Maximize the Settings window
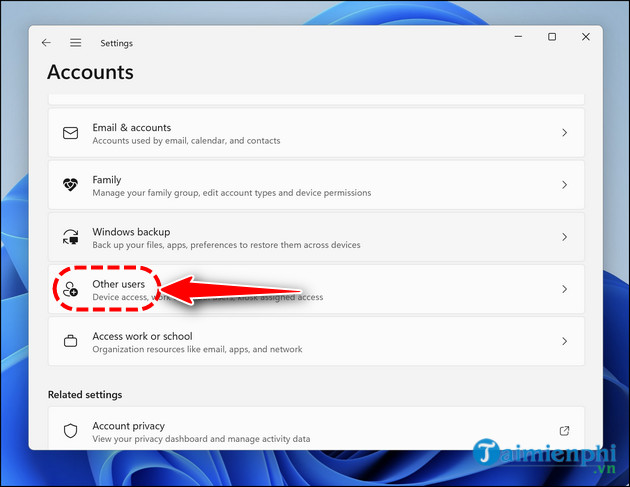Screen dimensions: 630x487 [x=552, y=37]
